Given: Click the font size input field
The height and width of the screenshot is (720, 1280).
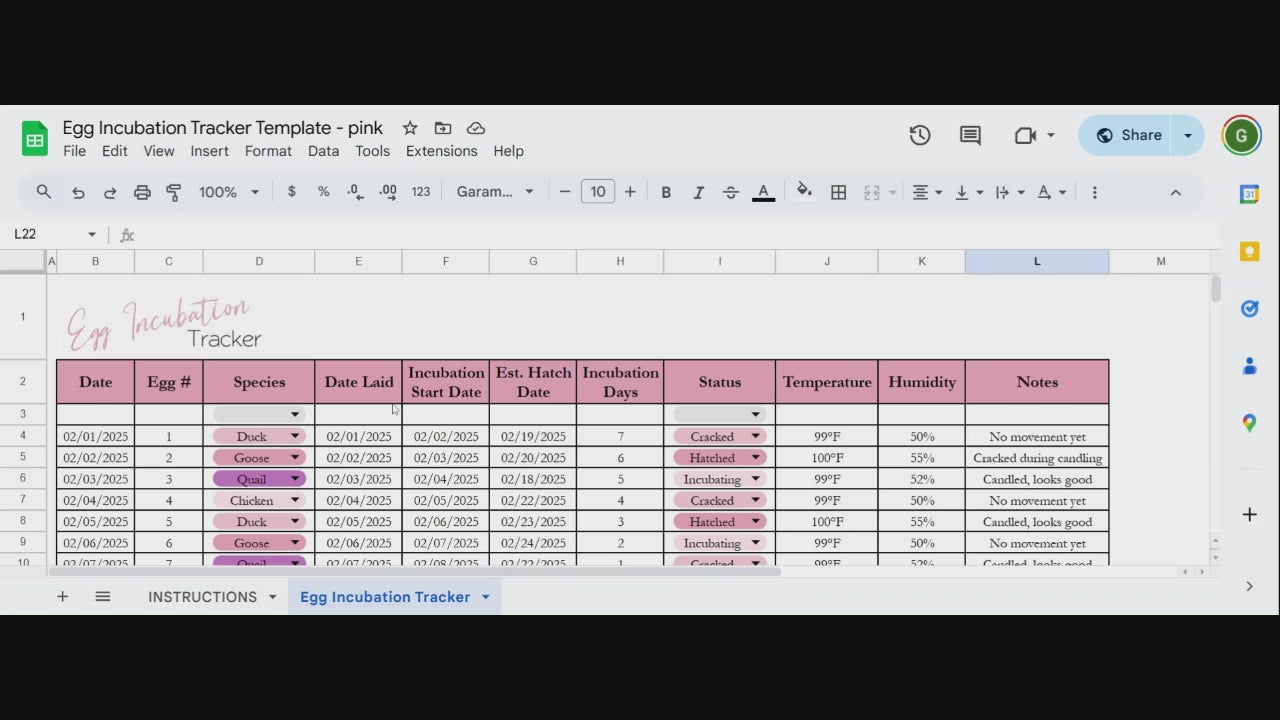Looking at the screenshot, I should click(597, 192).
